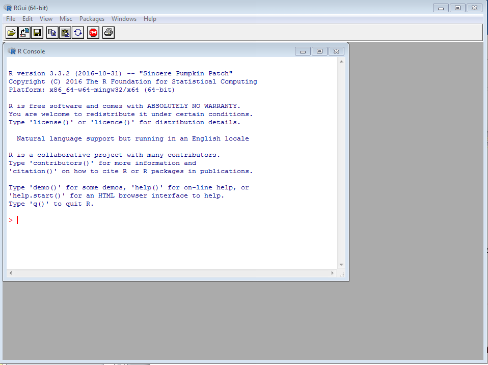Viewport: 488px width, 365px height.
Task: Click the console horizontal scrollbar left arrow
Action: click(x=11, y=273)
